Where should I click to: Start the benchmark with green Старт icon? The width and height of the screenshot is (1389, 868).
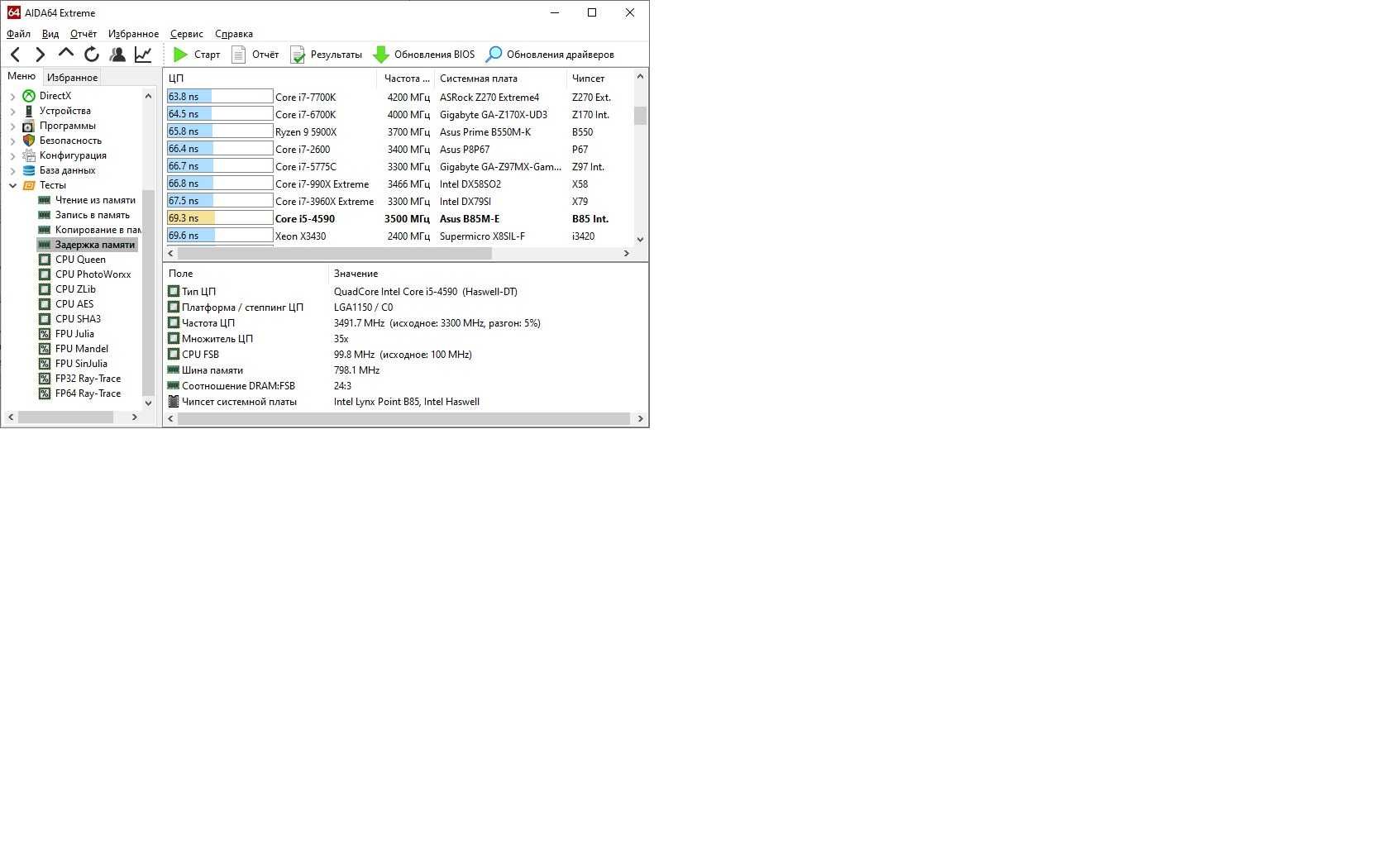click(x=197, y=55)
